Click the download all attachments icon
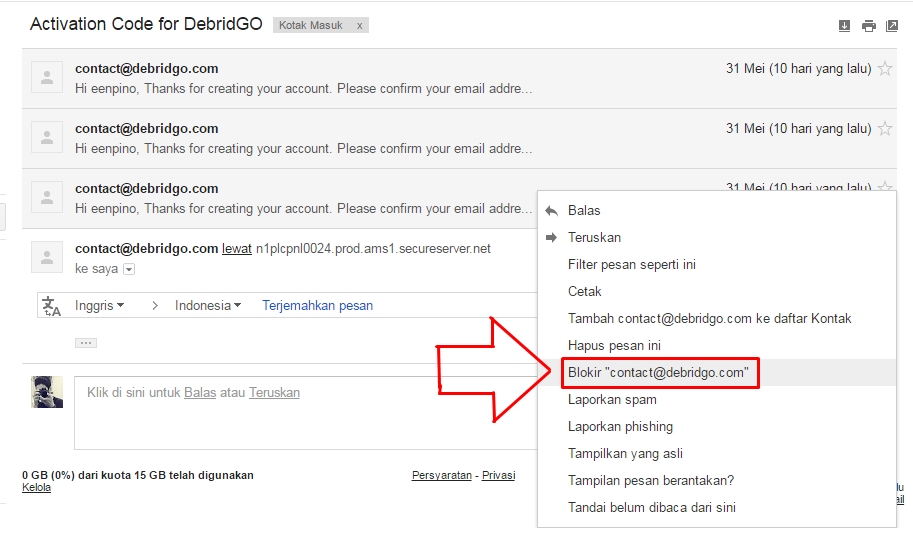Viewport: 913px width, 535px height. point(844,26)
